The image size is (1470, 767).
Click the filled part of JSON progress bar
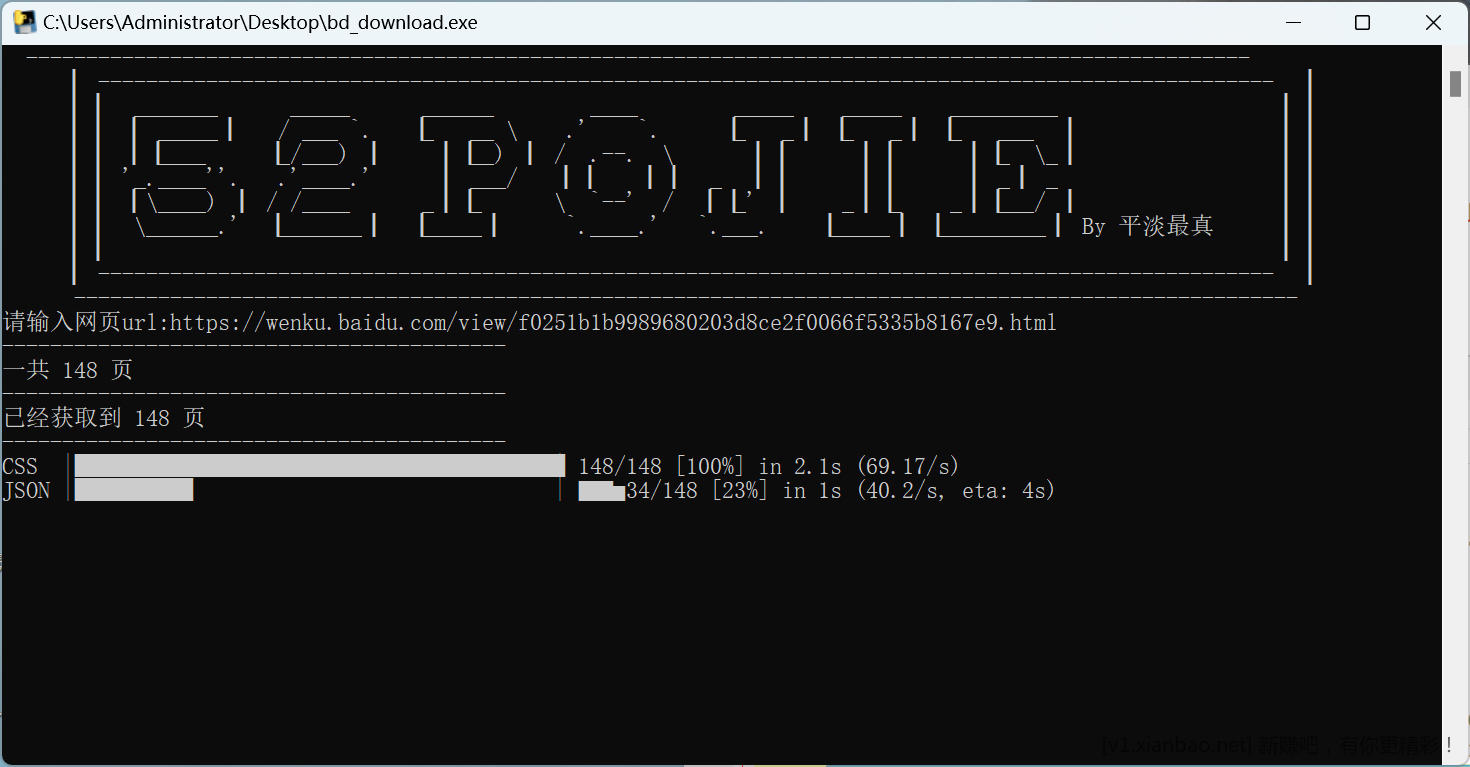134,490
